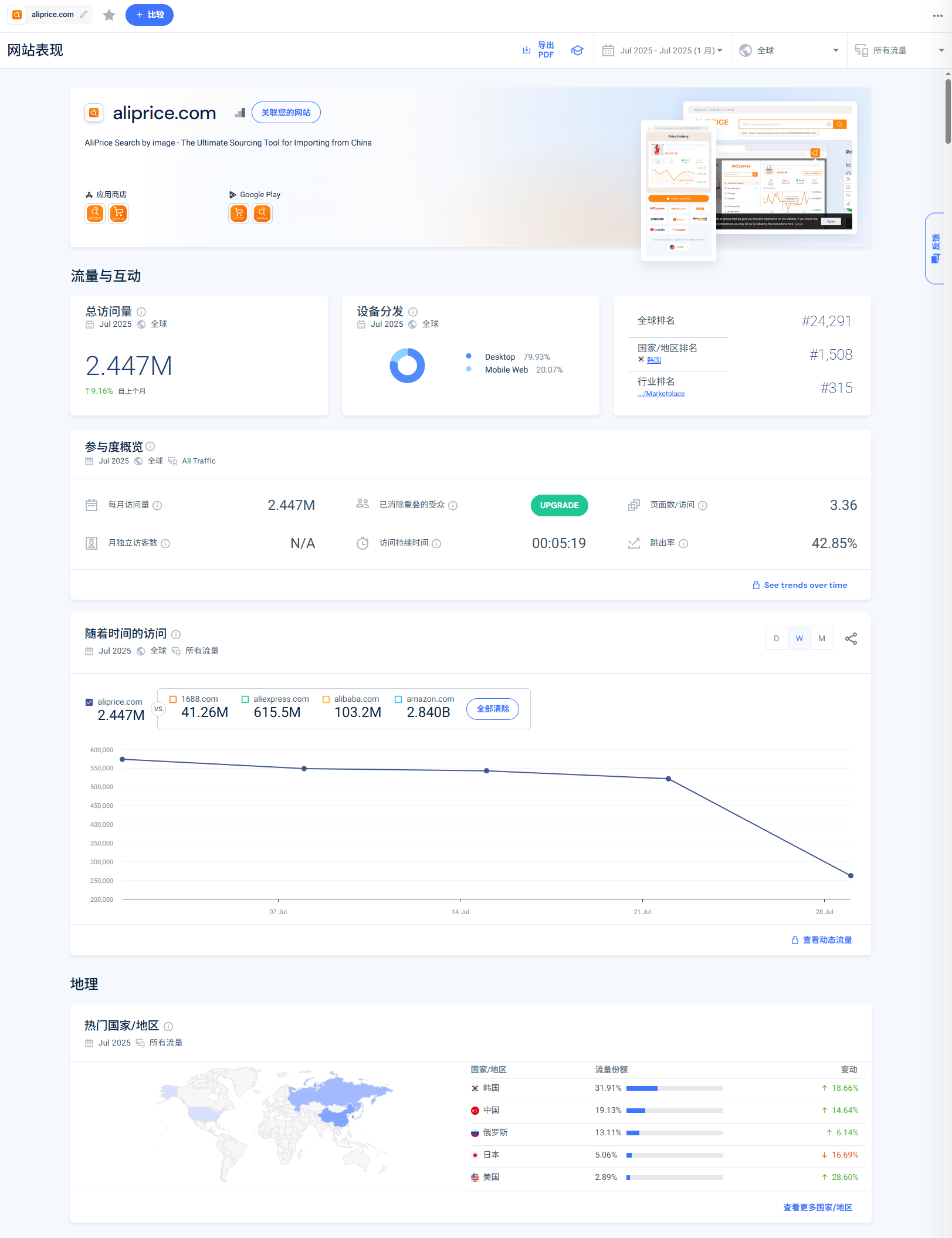Click the bar chart icon beside aliprice.com title
Viewport: 952px width, 1238px height.
240,113
